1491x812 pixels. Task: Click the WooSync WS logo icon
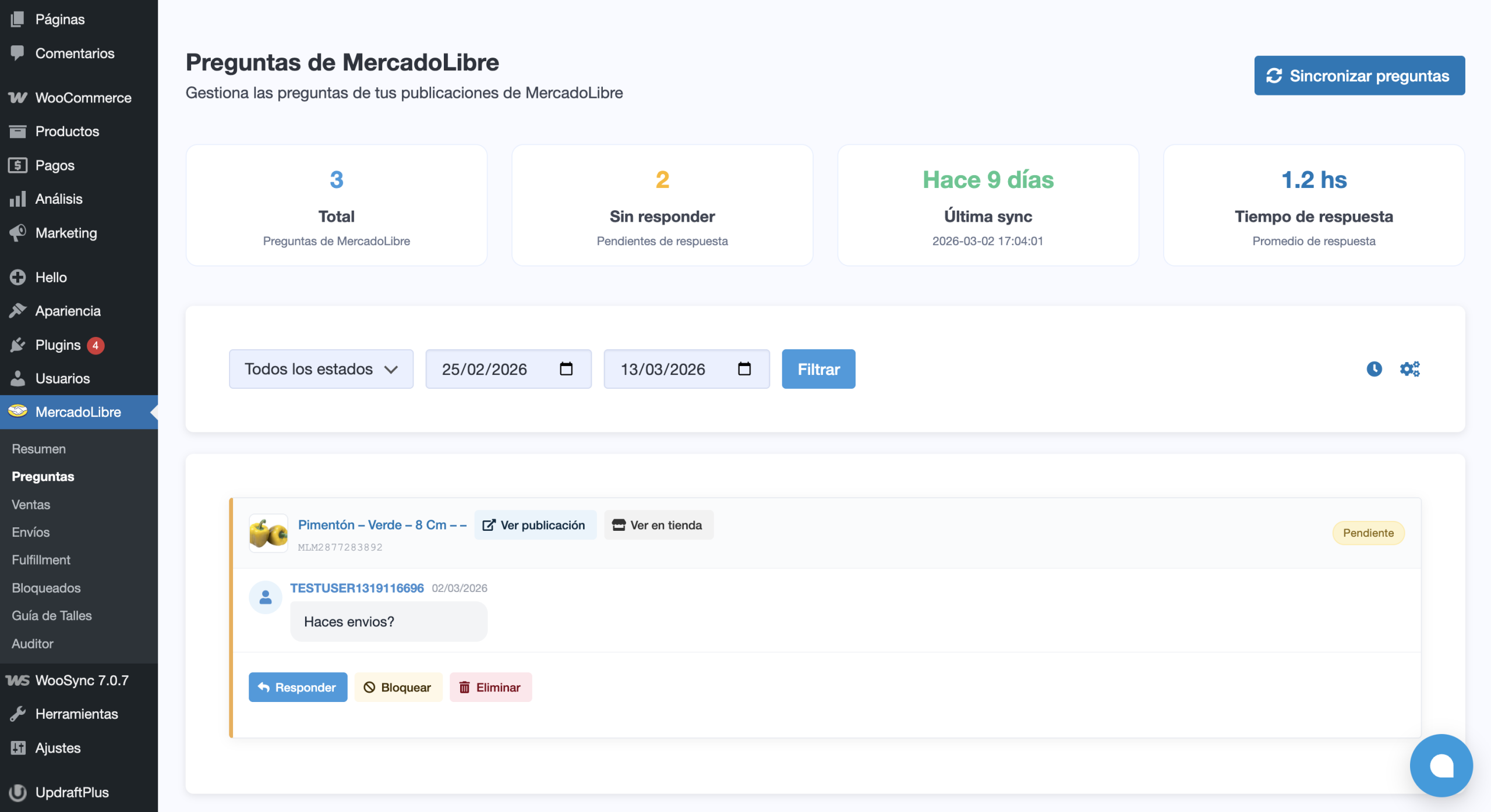17,680
